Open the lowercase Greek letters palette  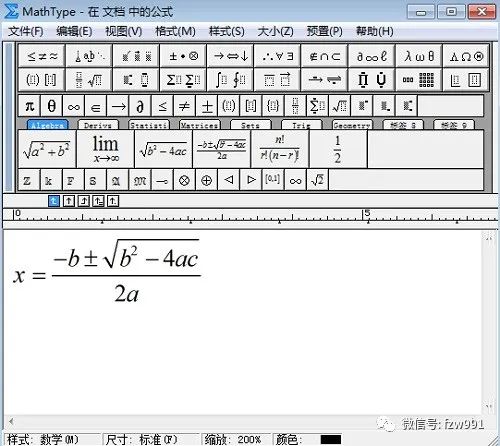point(419,56)
